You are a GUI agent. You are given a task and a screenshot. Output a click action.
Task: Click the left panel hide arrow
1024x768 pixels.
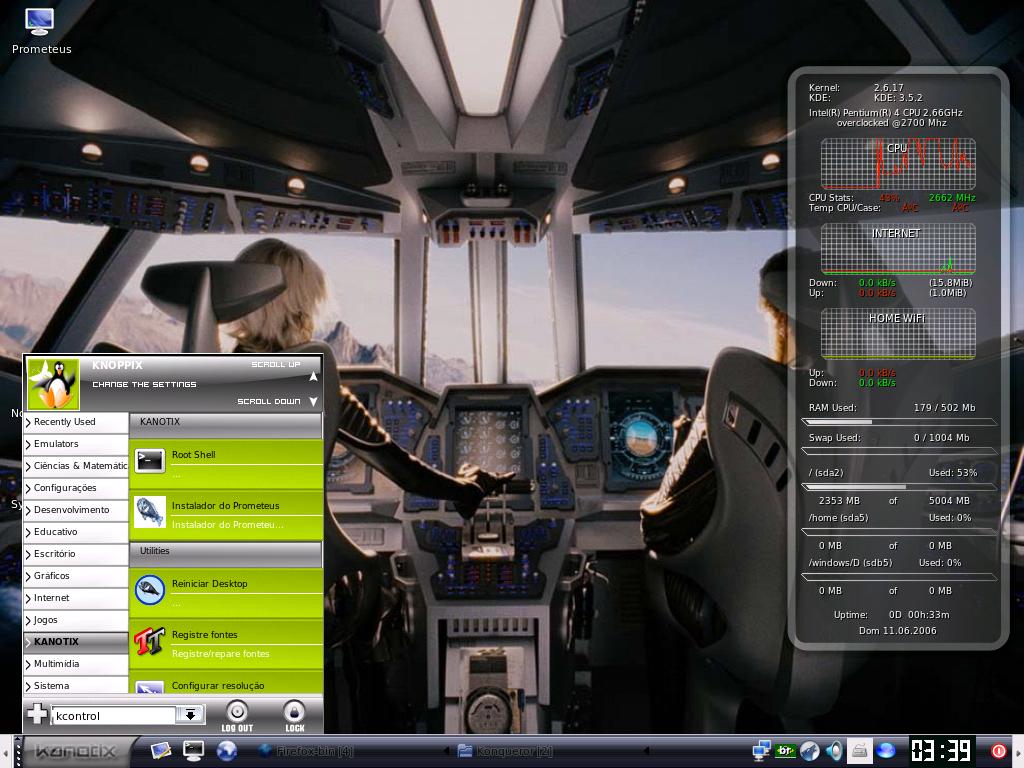tap(6, 752)
